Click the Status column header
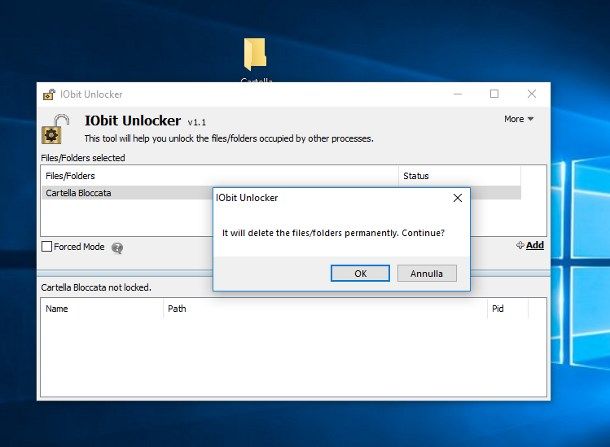 click(x=459, y=176)
